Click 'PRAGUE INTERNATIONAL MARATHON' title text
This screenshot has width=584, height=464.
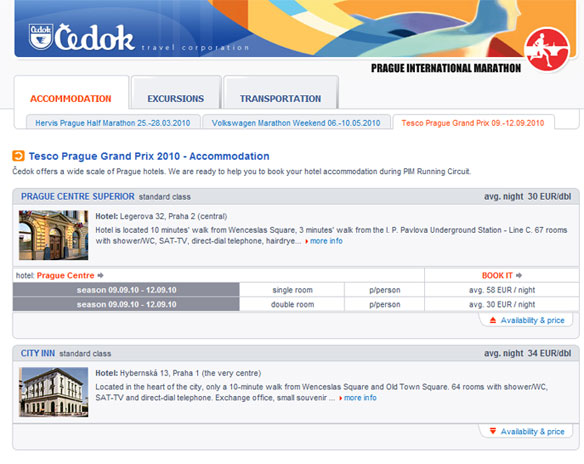pyautogui.click(x=446, y=68)
